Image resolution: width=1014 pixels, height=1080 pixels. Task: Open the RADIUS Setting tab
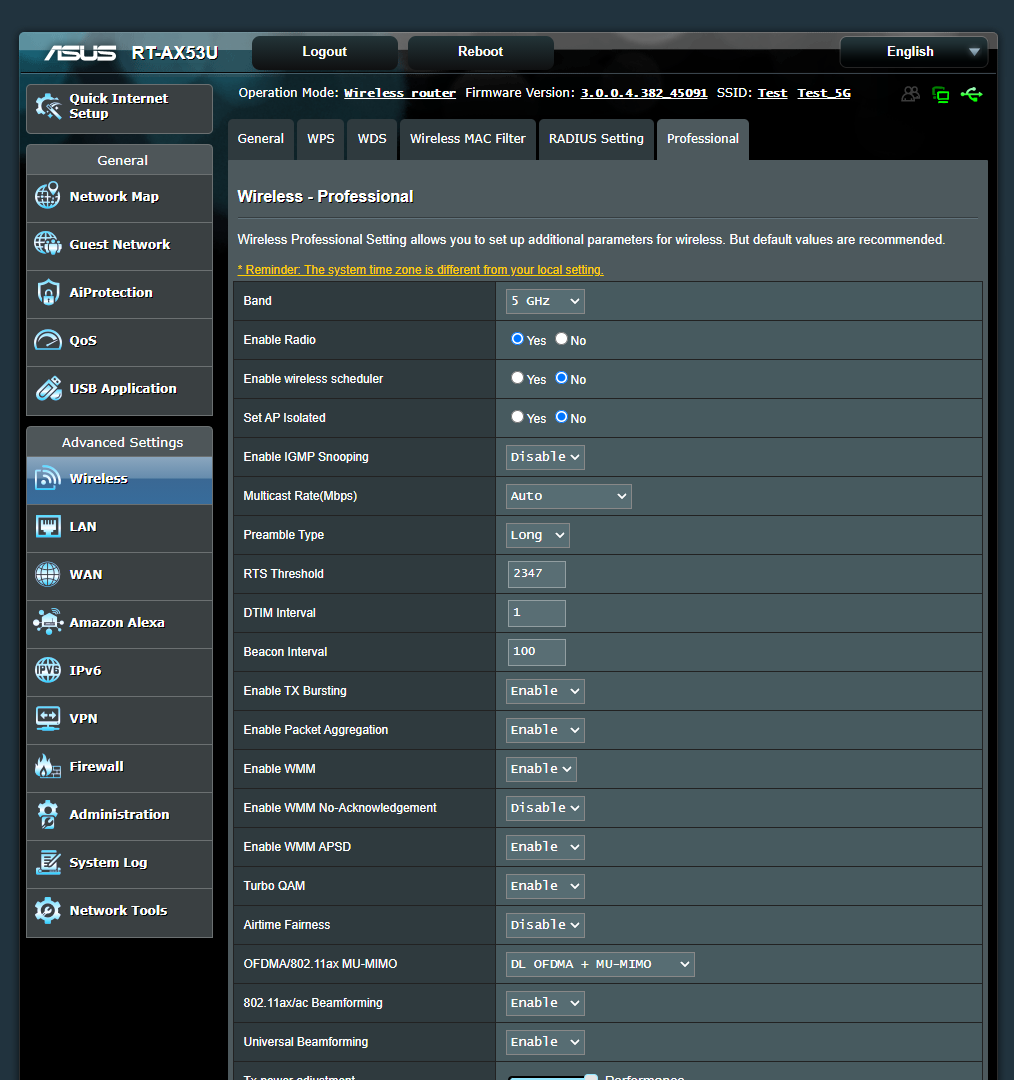596,139
